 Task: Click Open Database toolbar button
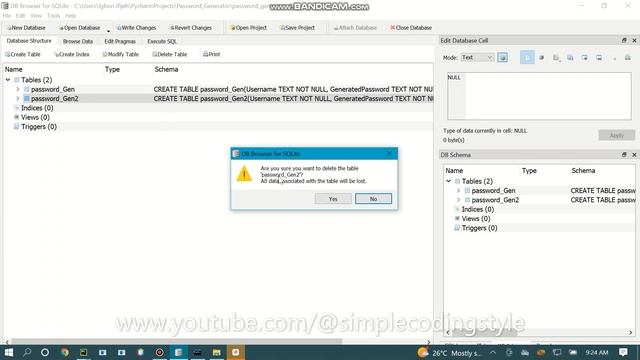coord(80,28)
